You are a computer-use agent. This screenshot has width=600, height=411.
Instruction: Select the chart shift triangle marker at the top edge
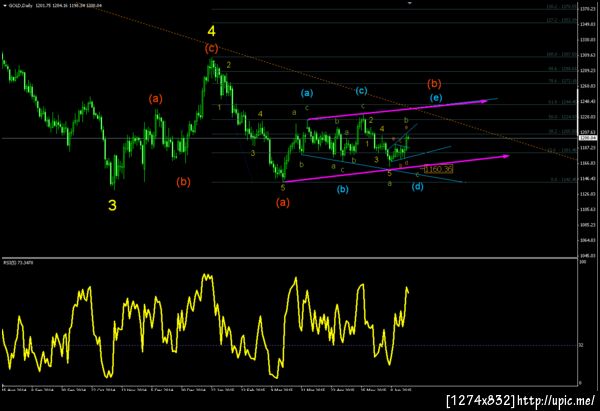point(410,3)
